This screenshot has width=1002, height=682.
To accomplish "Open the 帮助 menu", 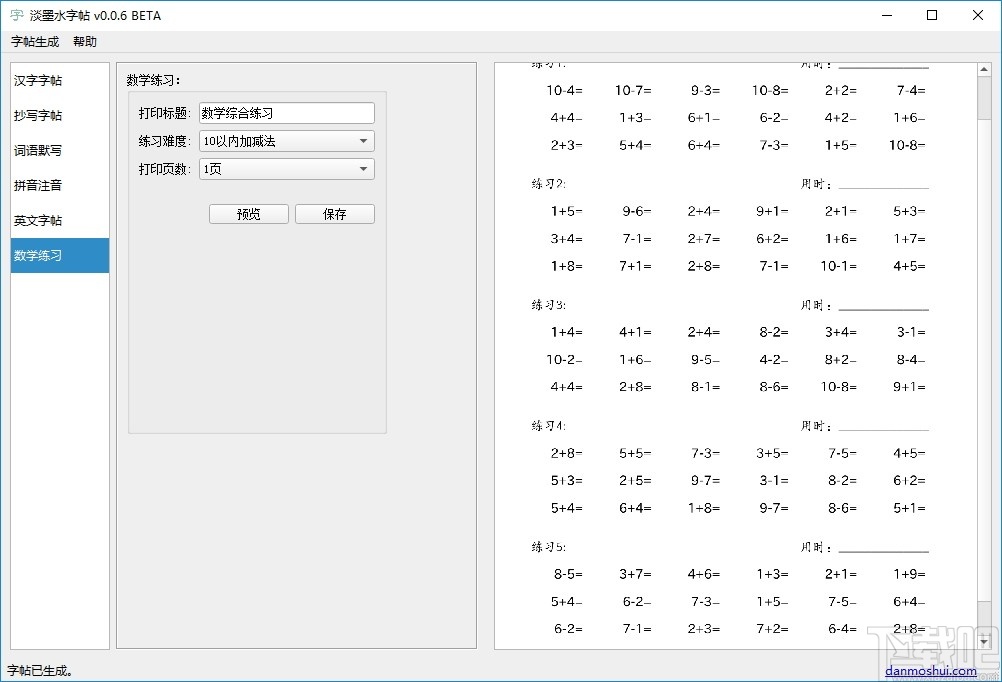I will (85, 41).
